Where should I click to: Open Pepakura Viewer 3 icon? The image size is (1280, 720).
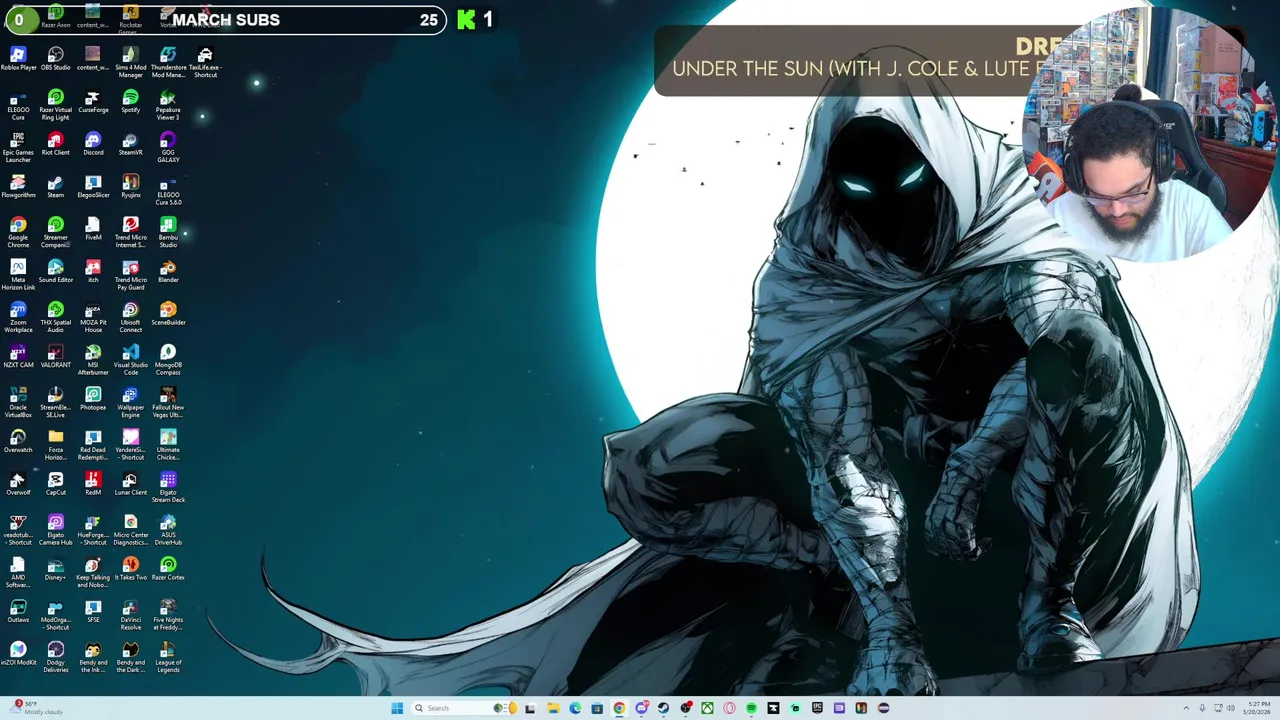coord(168,105)
